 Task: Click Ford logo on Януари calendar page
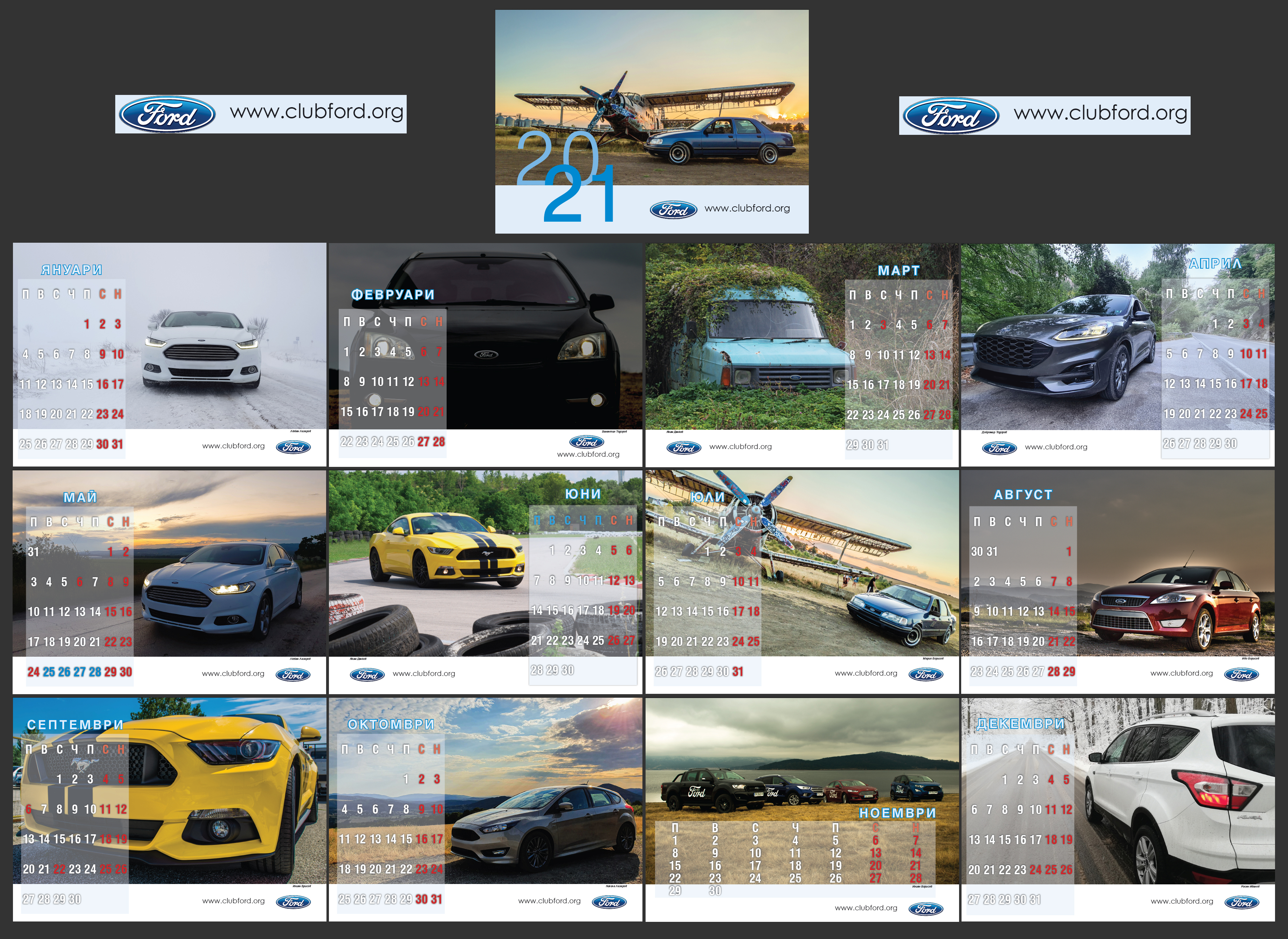[293, 447]
